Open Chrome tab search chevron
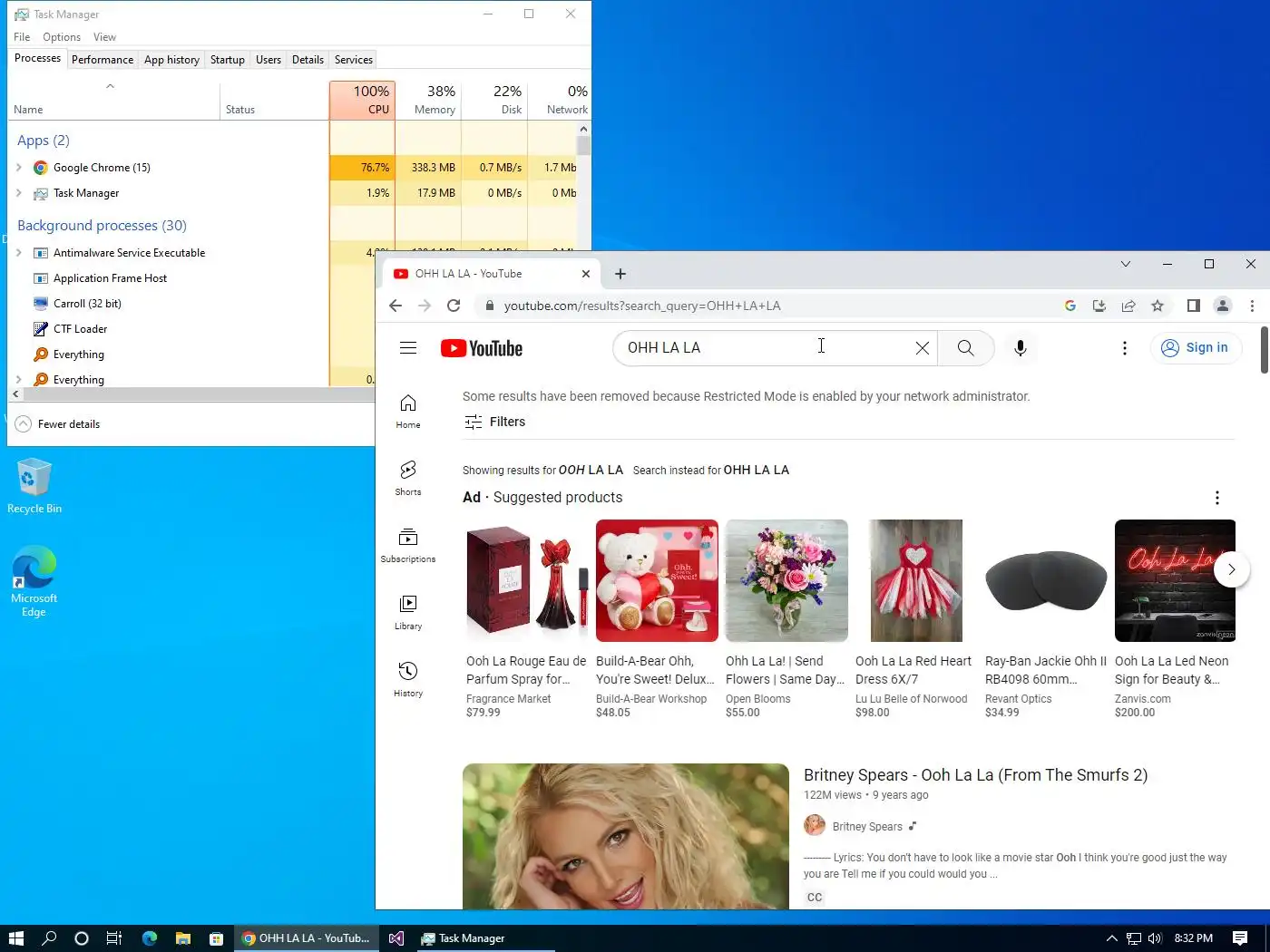 (1126, 264)
